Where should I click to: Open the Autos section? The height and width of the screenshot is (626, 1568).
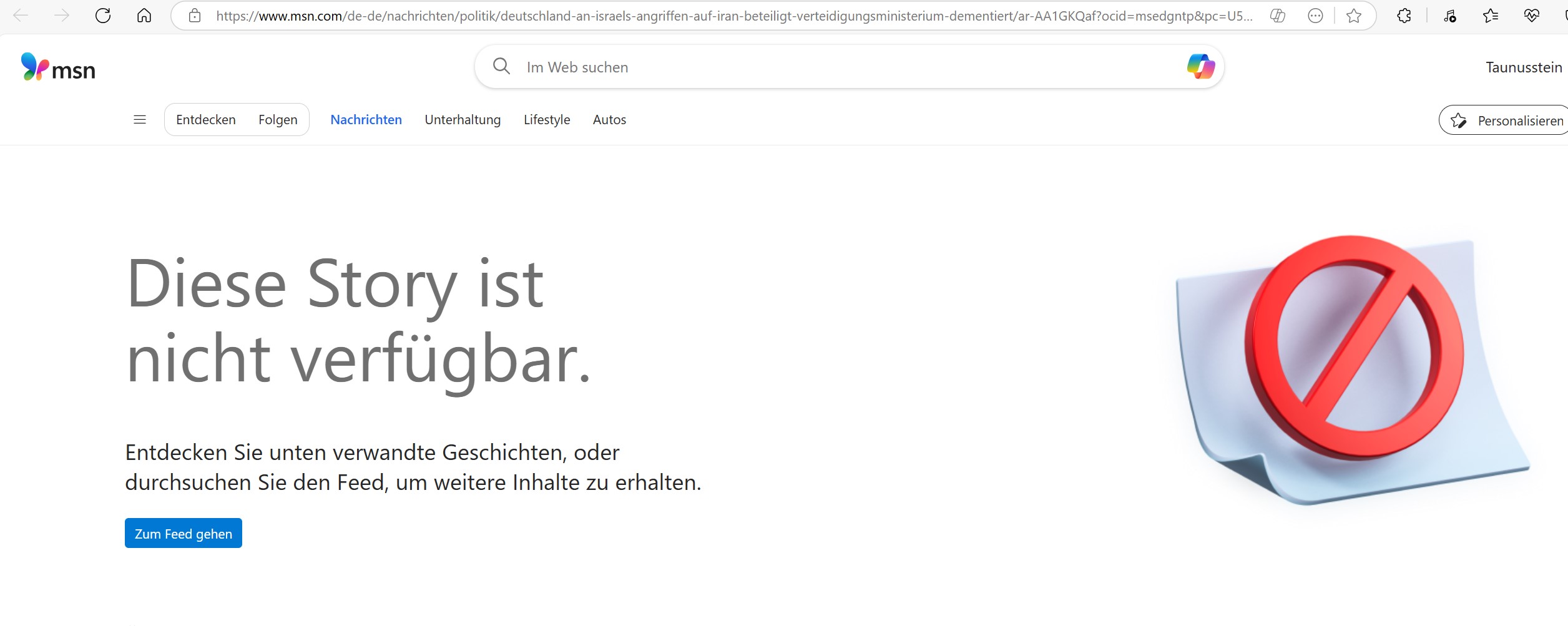tap(609, 119)
